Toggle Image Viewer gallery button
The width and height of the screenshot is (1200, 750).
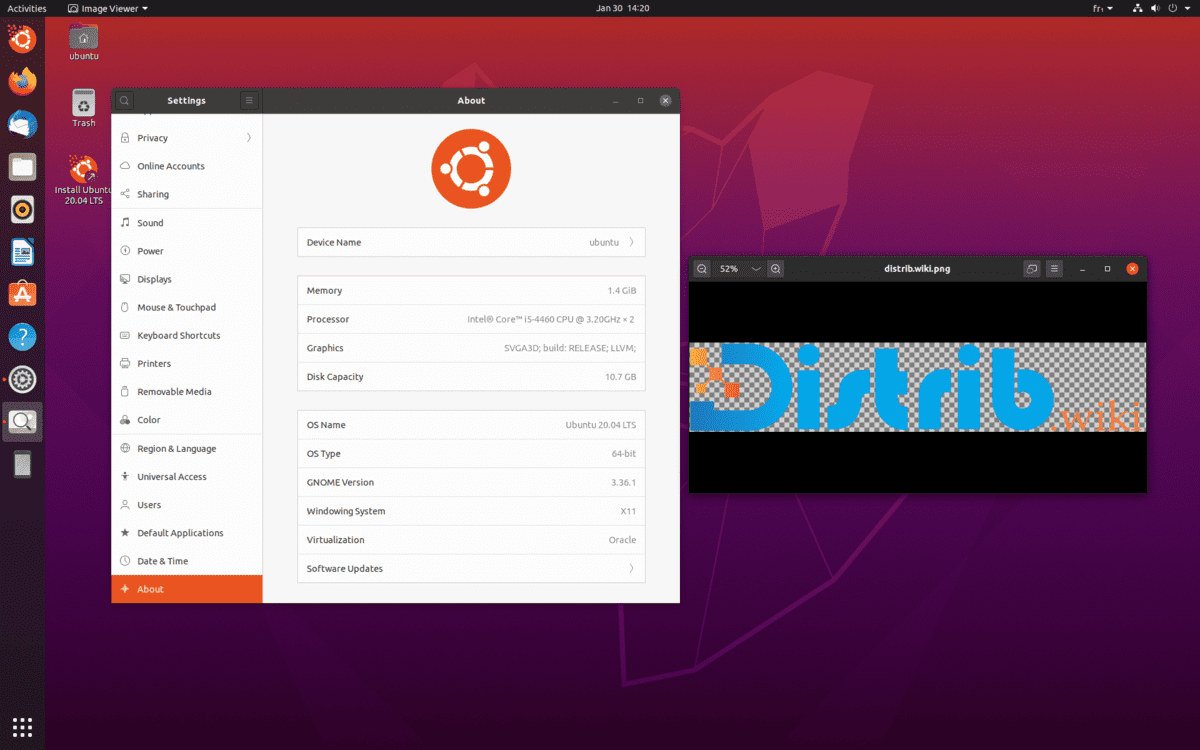[x=1032, y=269]
